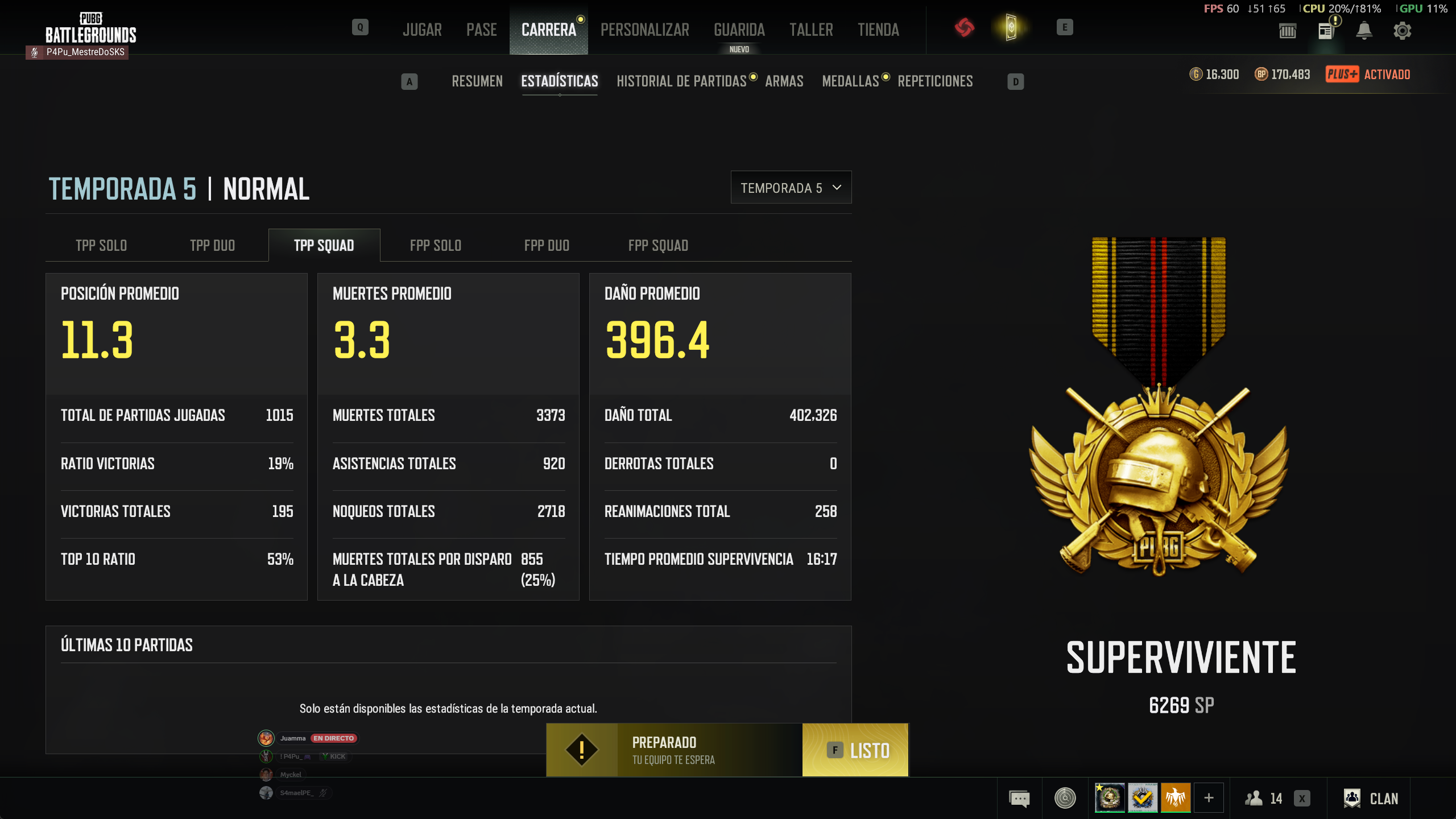Open the JUGAR menu
Viewport: 1456px width, 819px height.
422,30
